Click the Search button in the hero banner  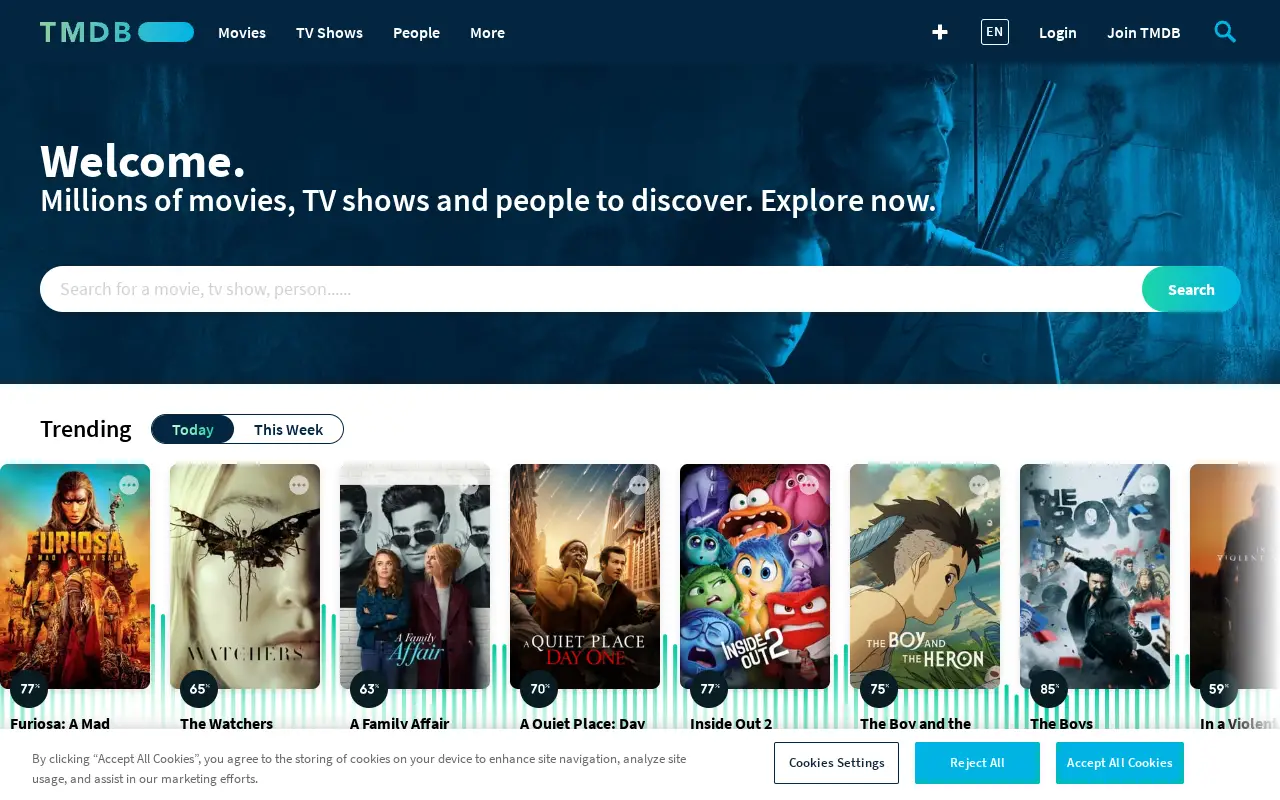[x=1191, y=289]
